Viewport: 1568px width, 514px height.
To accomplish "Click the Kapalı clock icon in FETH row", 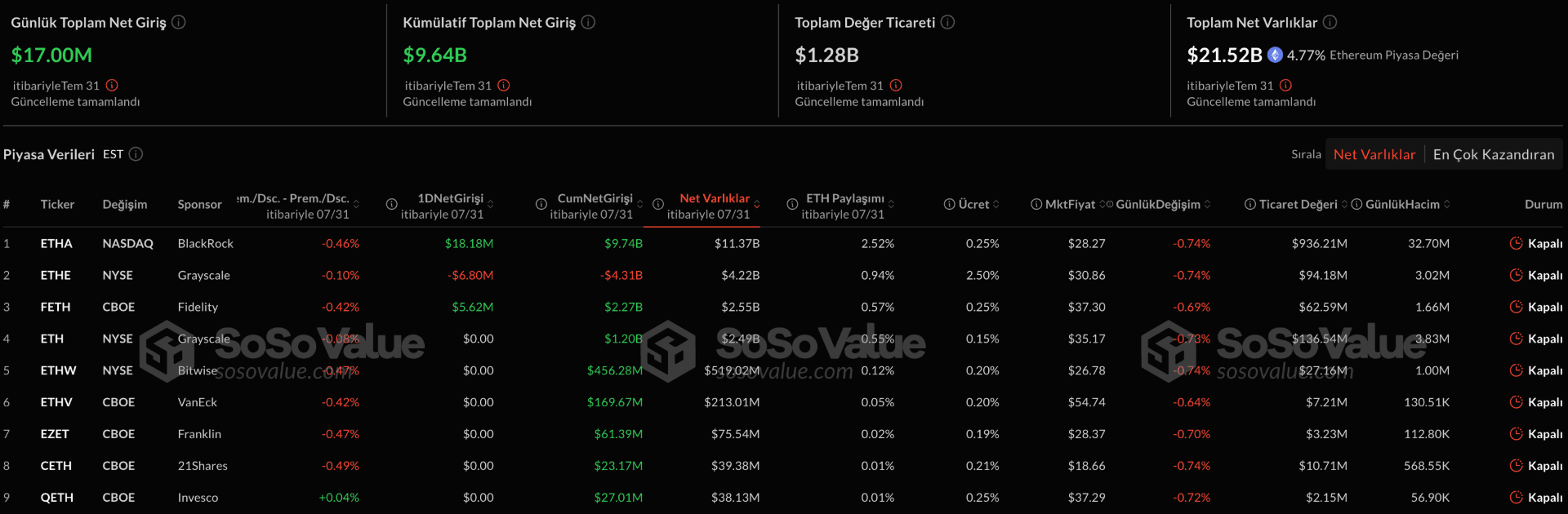I will point(1517,307).
